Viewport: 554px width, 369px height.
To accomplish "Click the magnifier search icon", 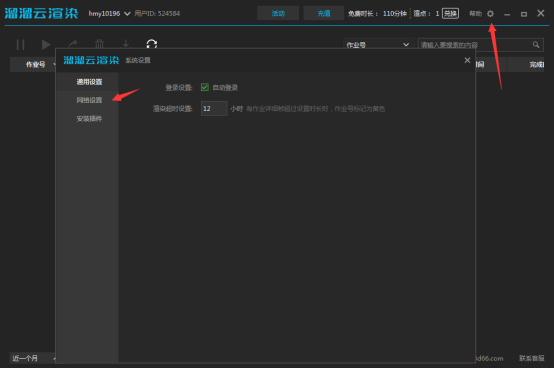I will click(x=536, y=45).
